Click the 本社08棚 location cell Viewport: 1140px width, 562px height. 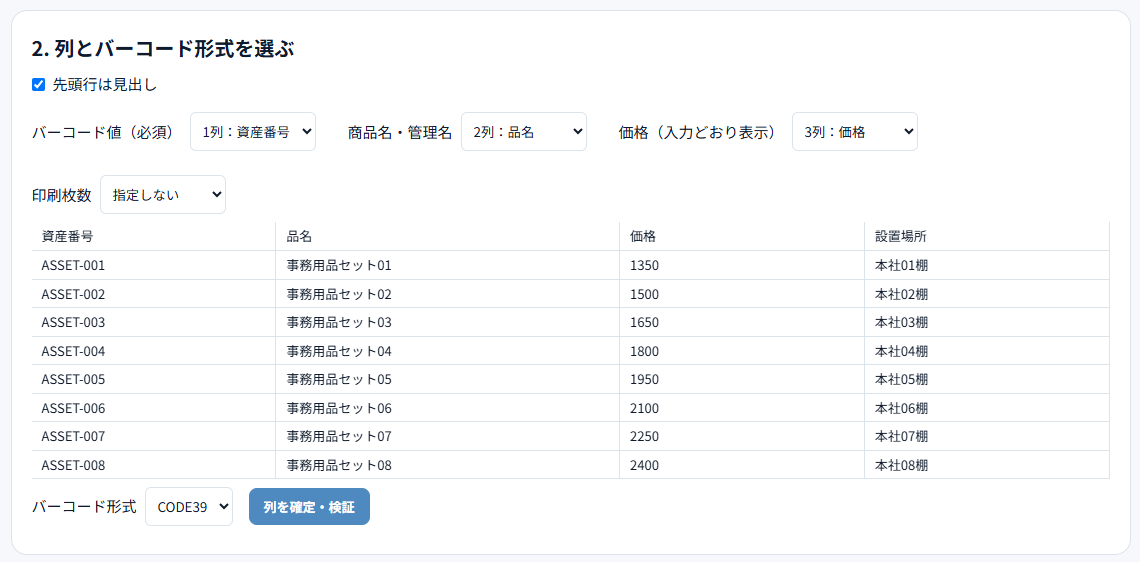987,465
